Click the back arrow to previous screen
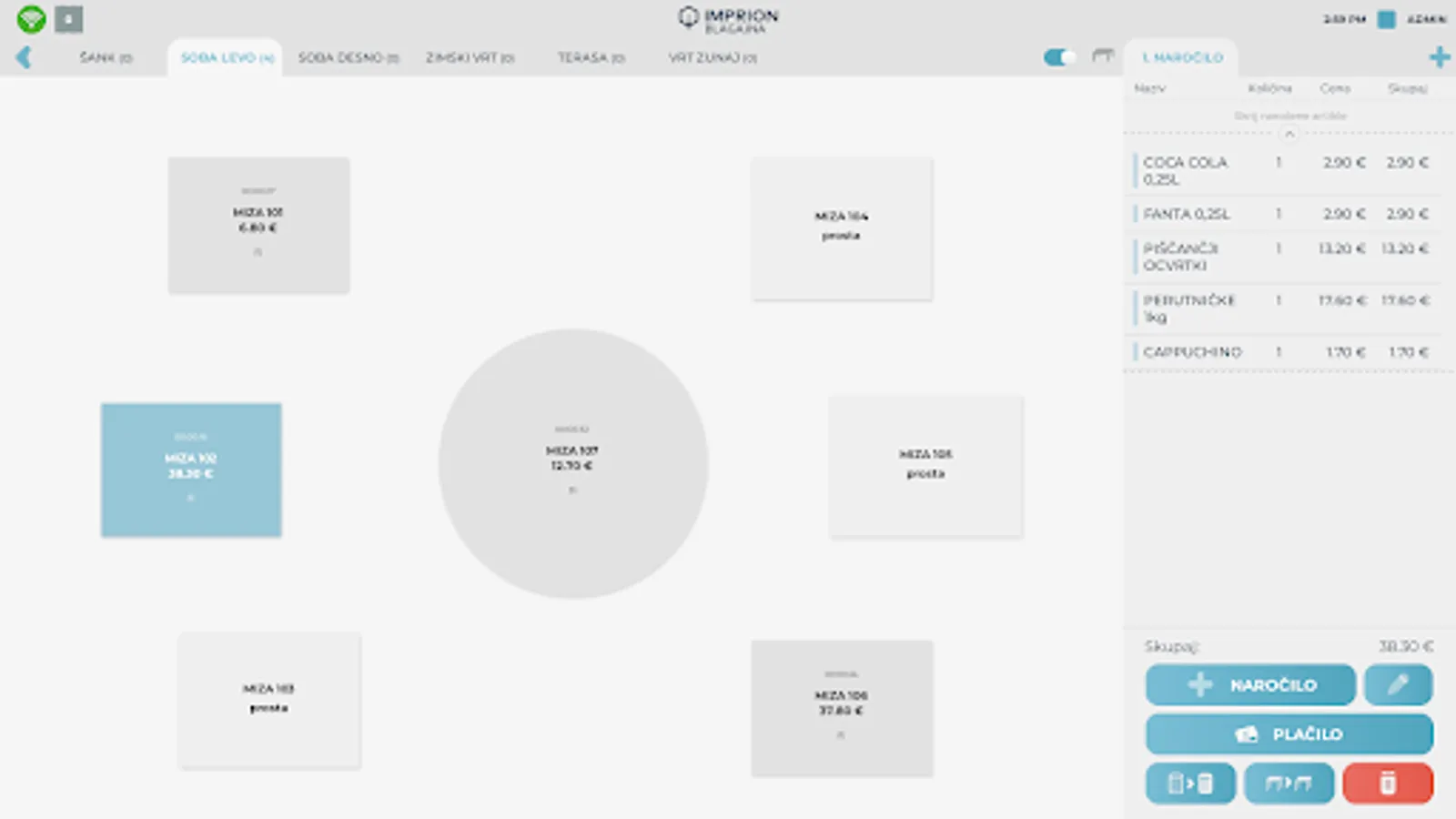The height and width of the screenshot is (819, 1456). (26, 56)
